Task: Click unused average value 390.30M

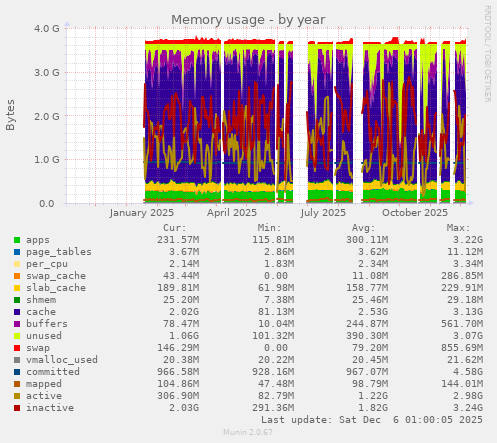Action: point(367,336)
